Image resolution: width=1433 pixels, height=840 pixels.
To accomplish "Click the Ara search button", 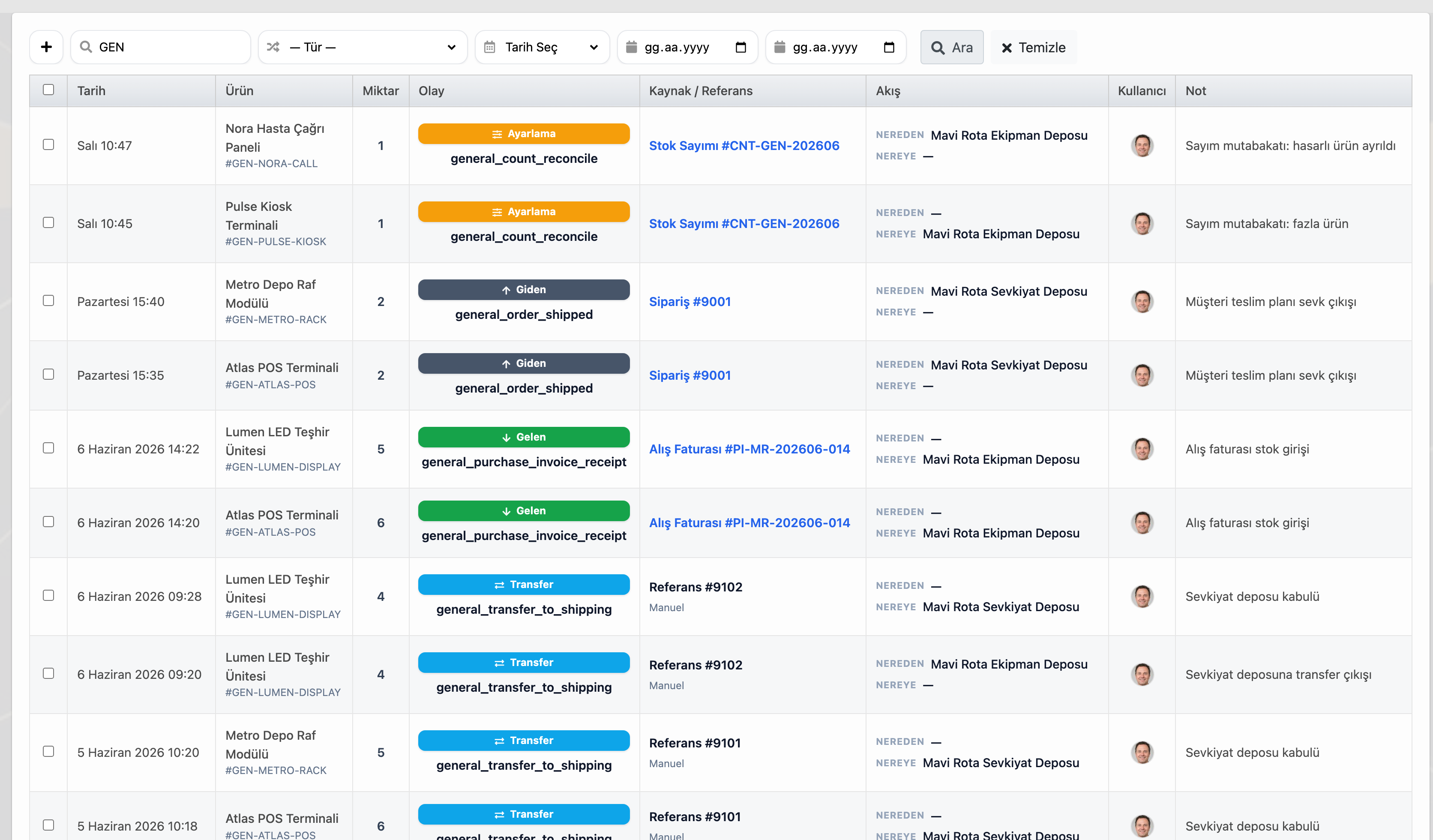I will (952, 47).
